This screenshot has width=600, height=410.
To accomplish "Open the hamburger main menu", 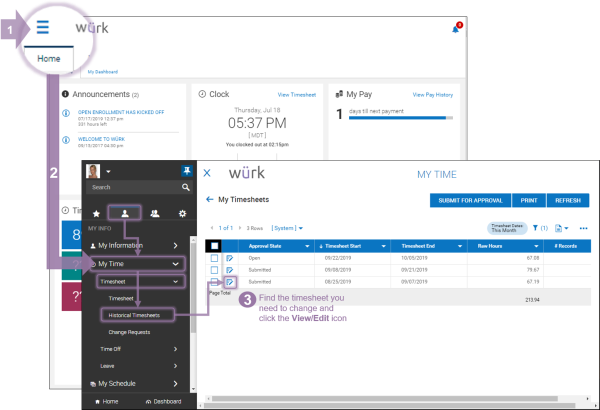I will 42,27.
